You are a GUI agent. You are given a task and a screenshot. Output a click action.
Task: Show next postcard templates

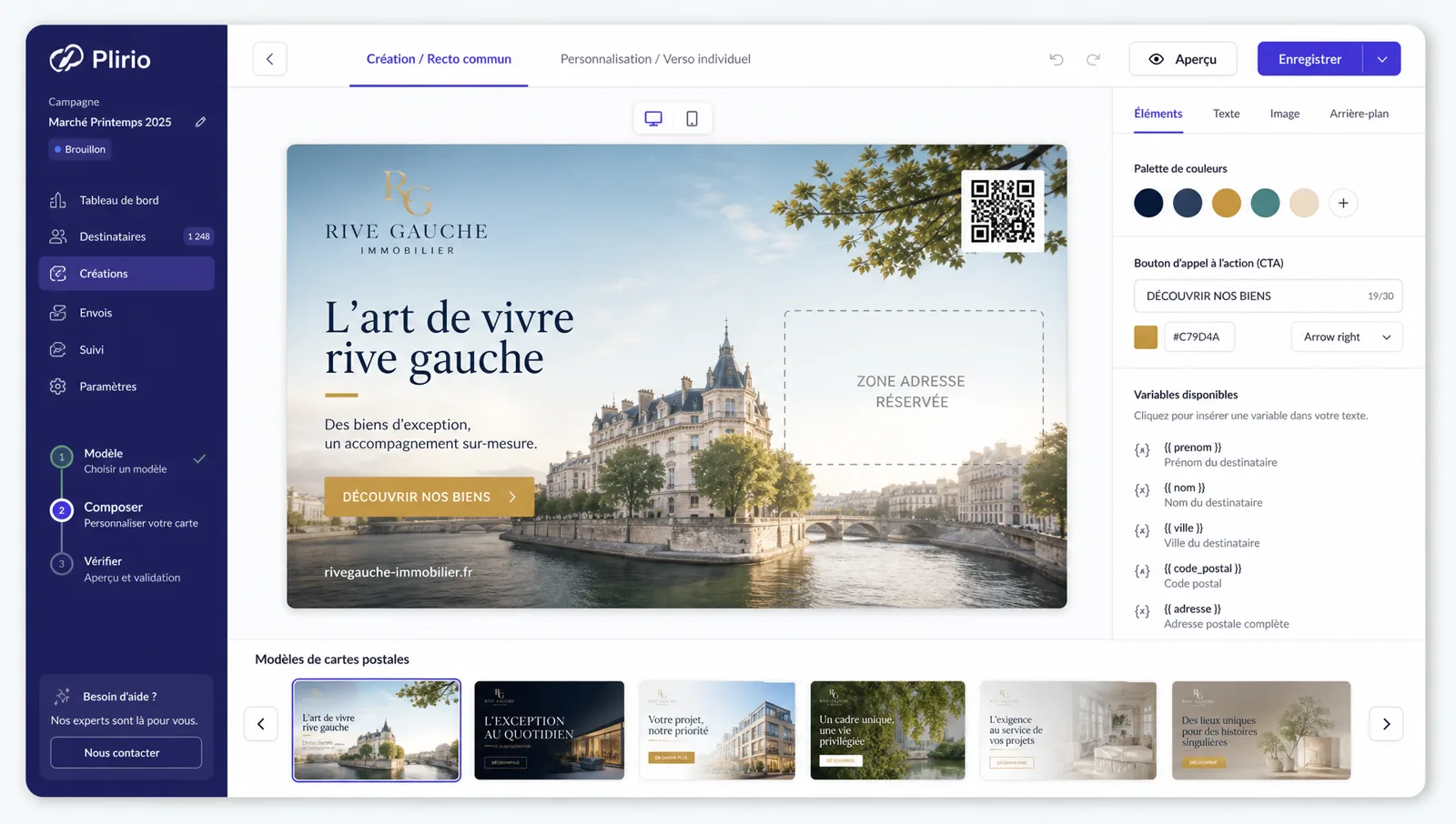click(1386, 724)
